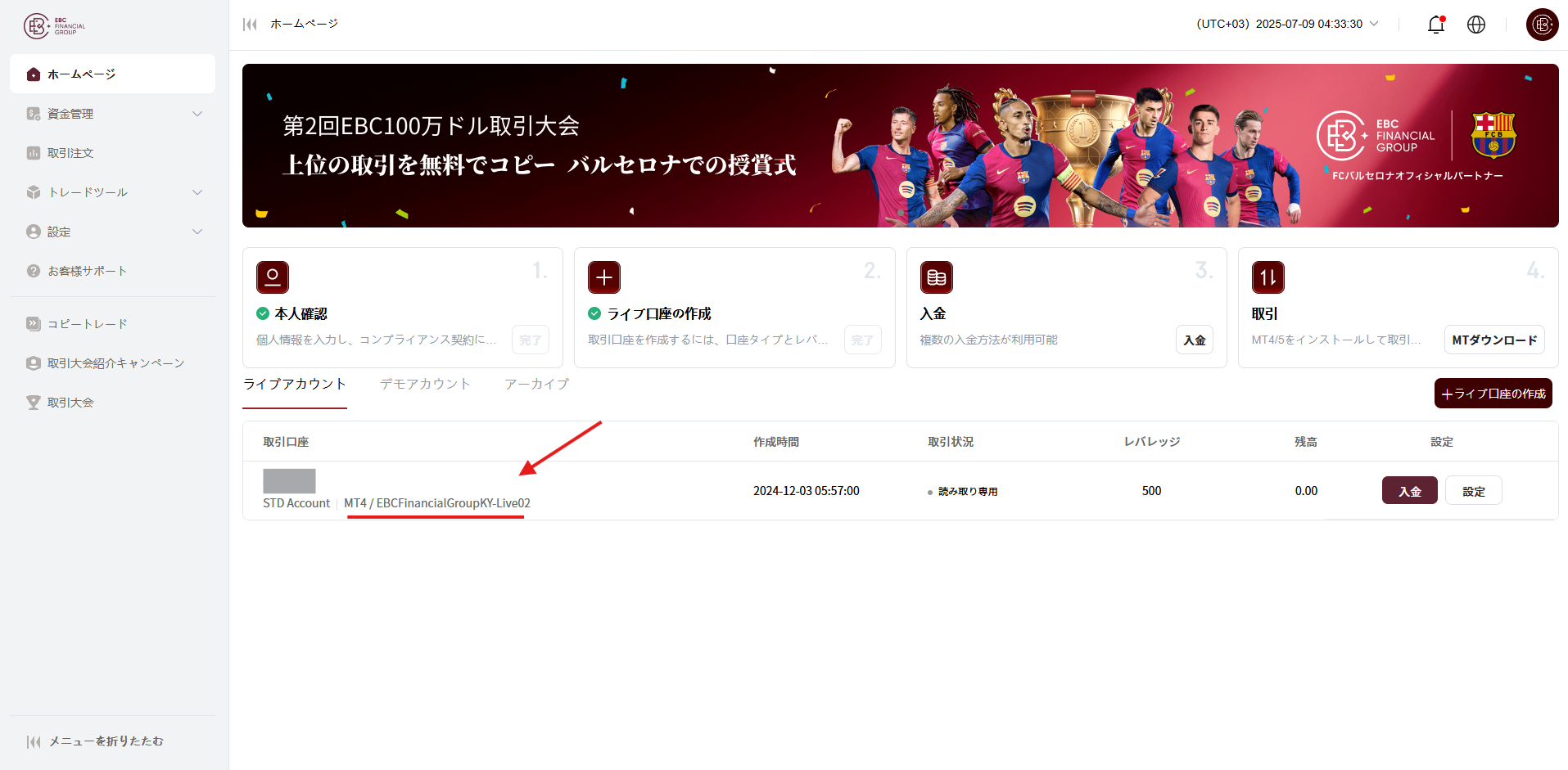Click 完了 button in 本人確認 card
The height and width of the screenshot is (770, 1568).
click(531, 340)
